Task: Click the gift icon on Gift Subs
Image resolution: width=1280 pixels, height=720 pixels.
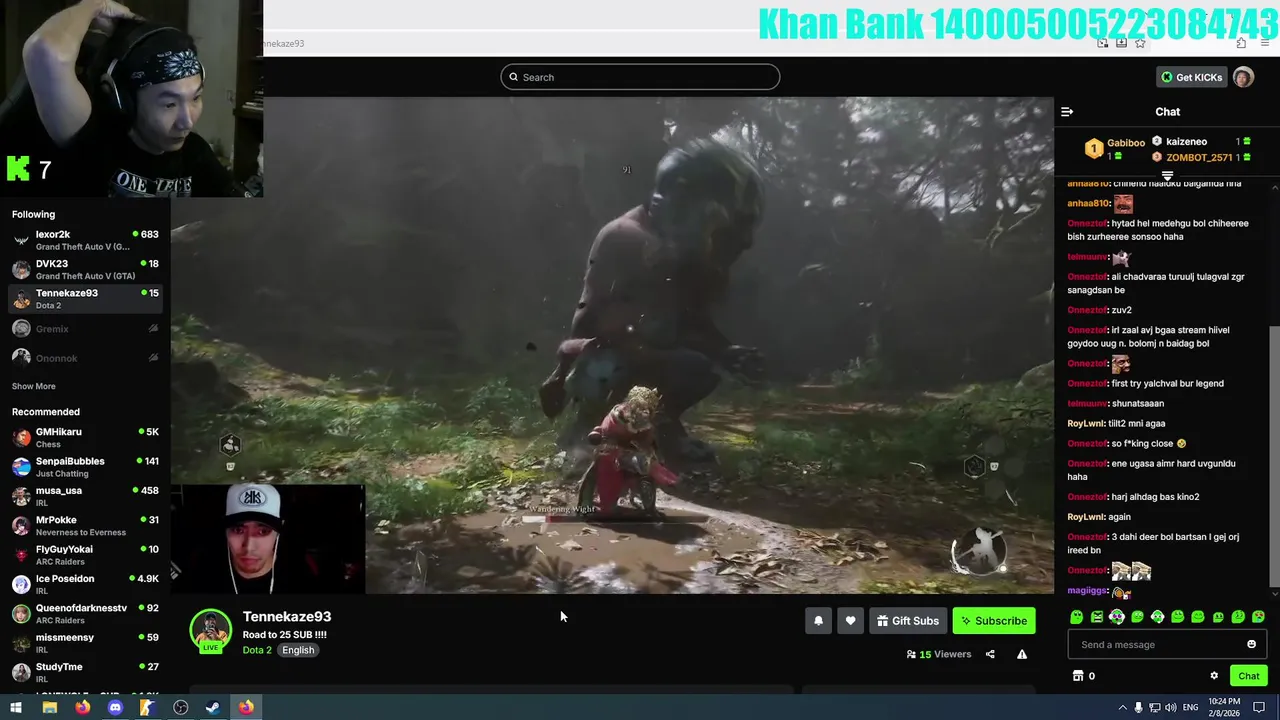Action: (882, 621)
